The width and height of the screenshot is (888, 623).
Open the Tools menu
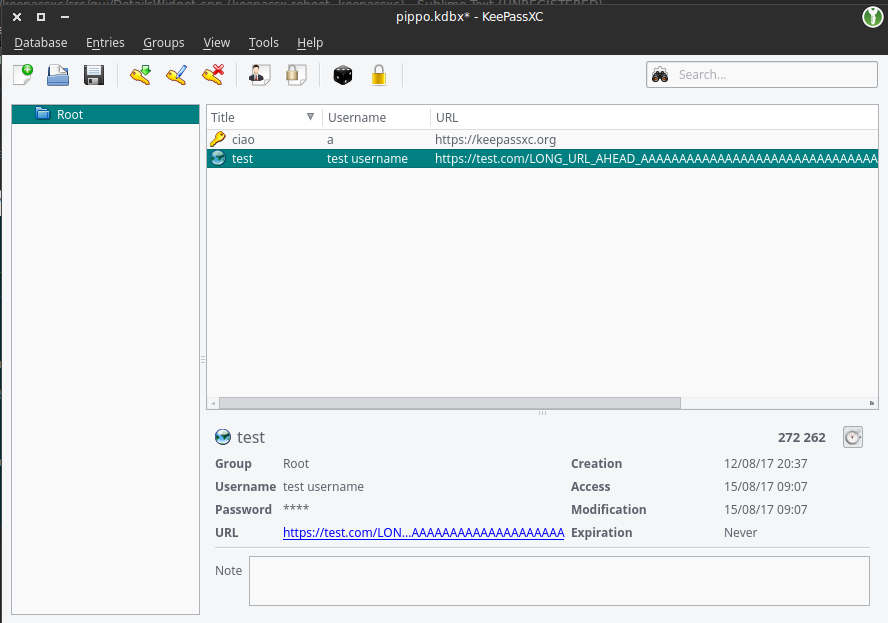coord(264,42)
